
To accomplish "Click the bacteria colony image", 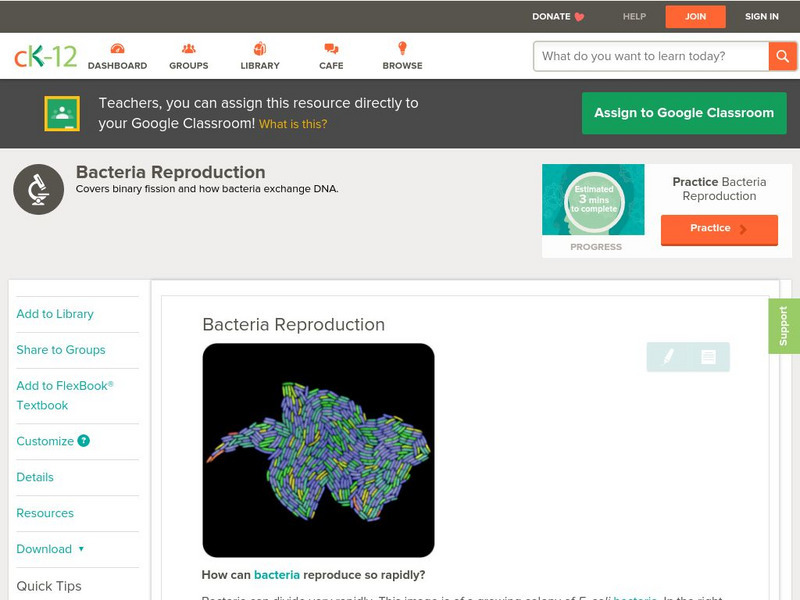I will click(x=318, y=450).
